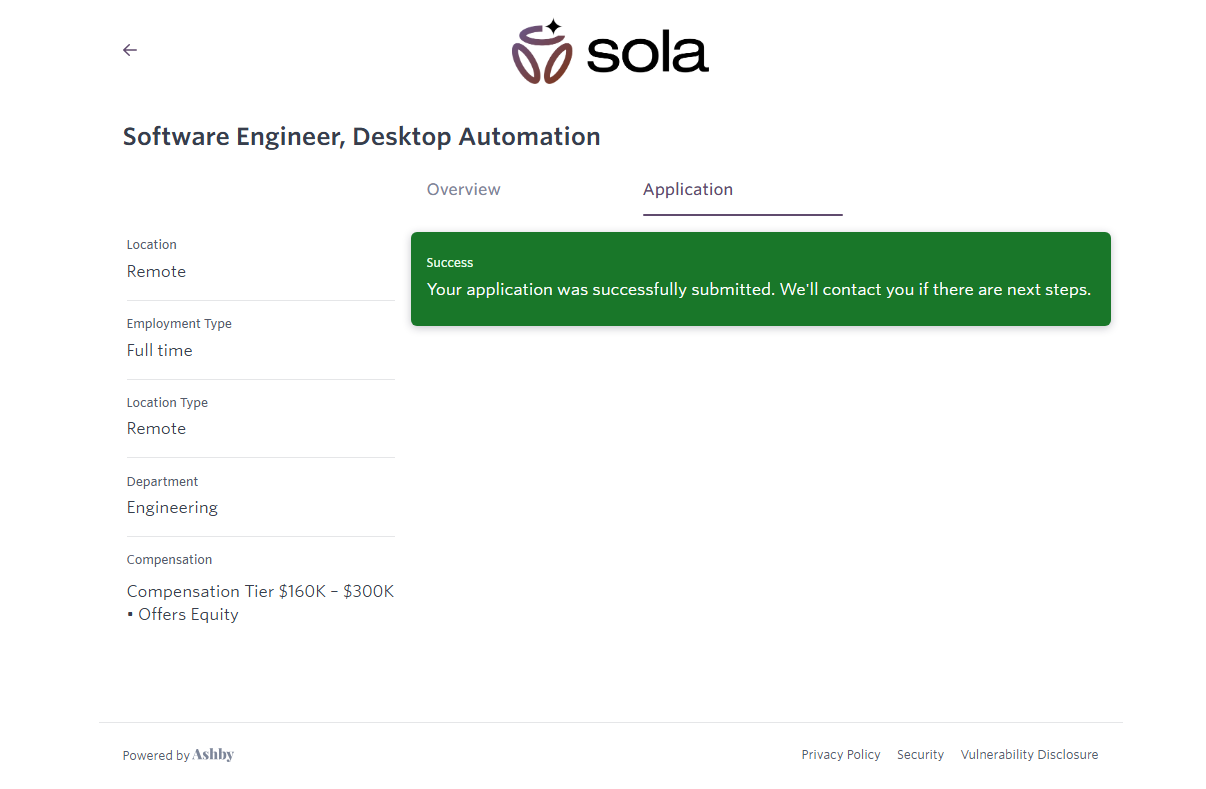Switch to the Overview tab
Image resolution: width=1206 pixels, height=789 pixels.
point(463,190)
